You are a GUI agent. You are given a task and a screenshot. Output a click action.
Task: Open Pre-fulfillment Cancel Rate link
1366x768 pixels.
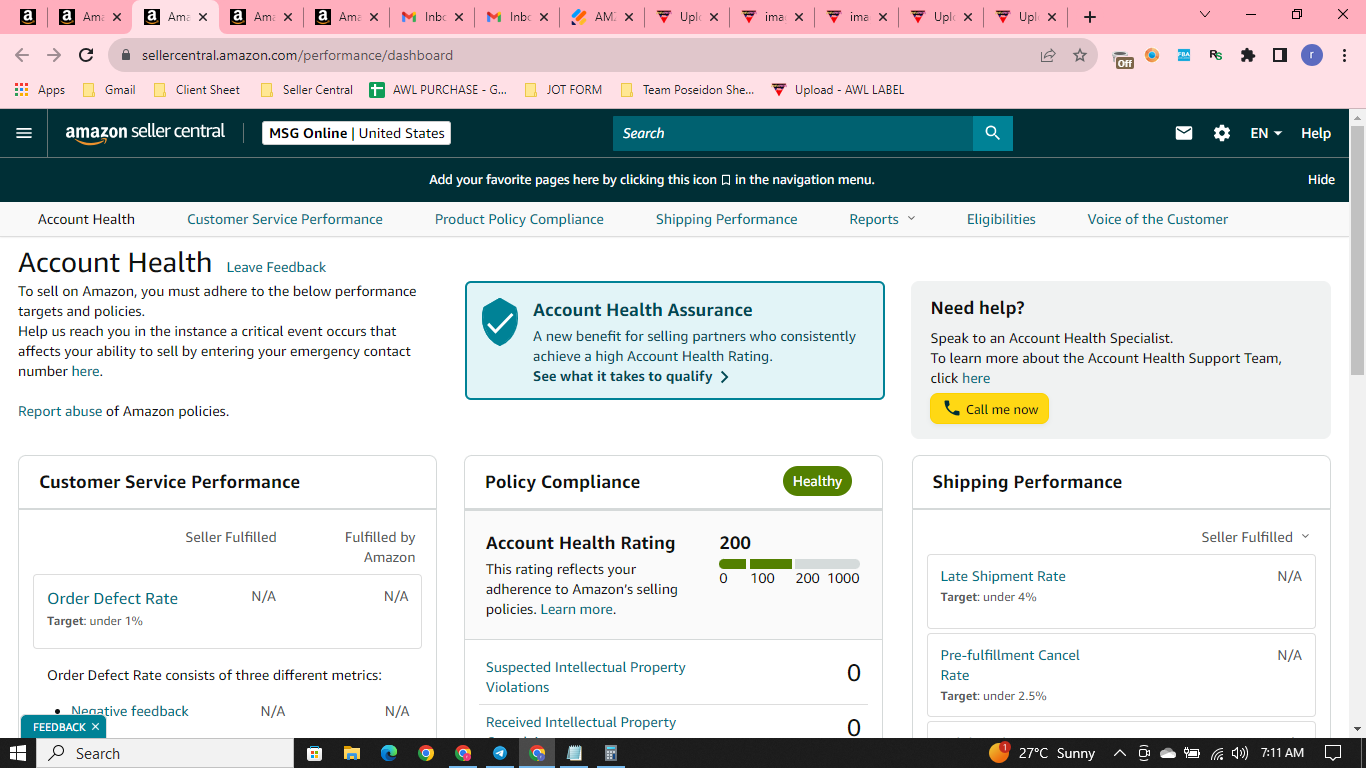(1010, 665)
